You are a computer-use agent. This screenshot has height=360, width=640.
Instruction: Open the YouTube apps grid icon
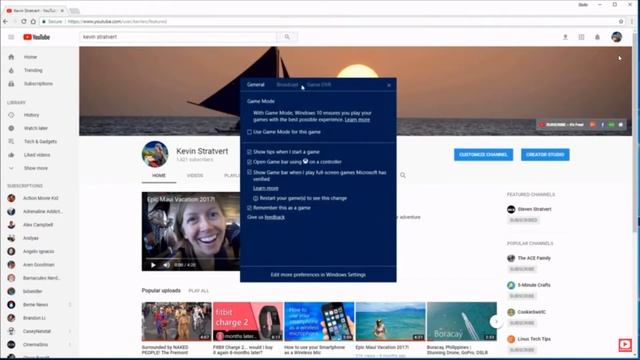tap(581, 37)
